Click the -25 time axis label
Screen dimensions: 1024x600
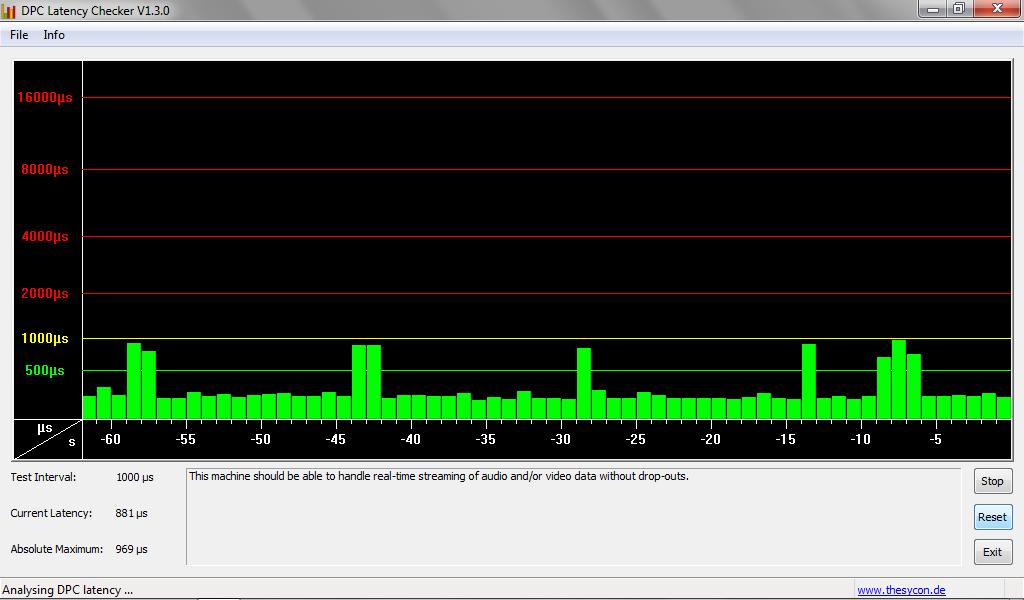coord(635,439)
